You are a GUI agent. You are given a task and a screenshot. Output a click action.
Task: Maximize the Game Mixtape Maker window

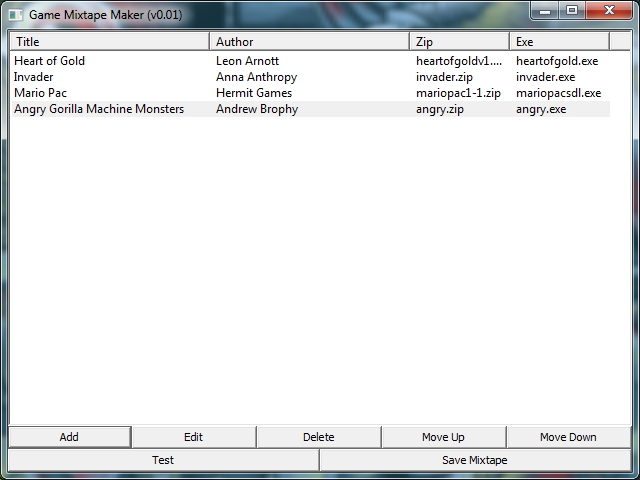(572, 11)
